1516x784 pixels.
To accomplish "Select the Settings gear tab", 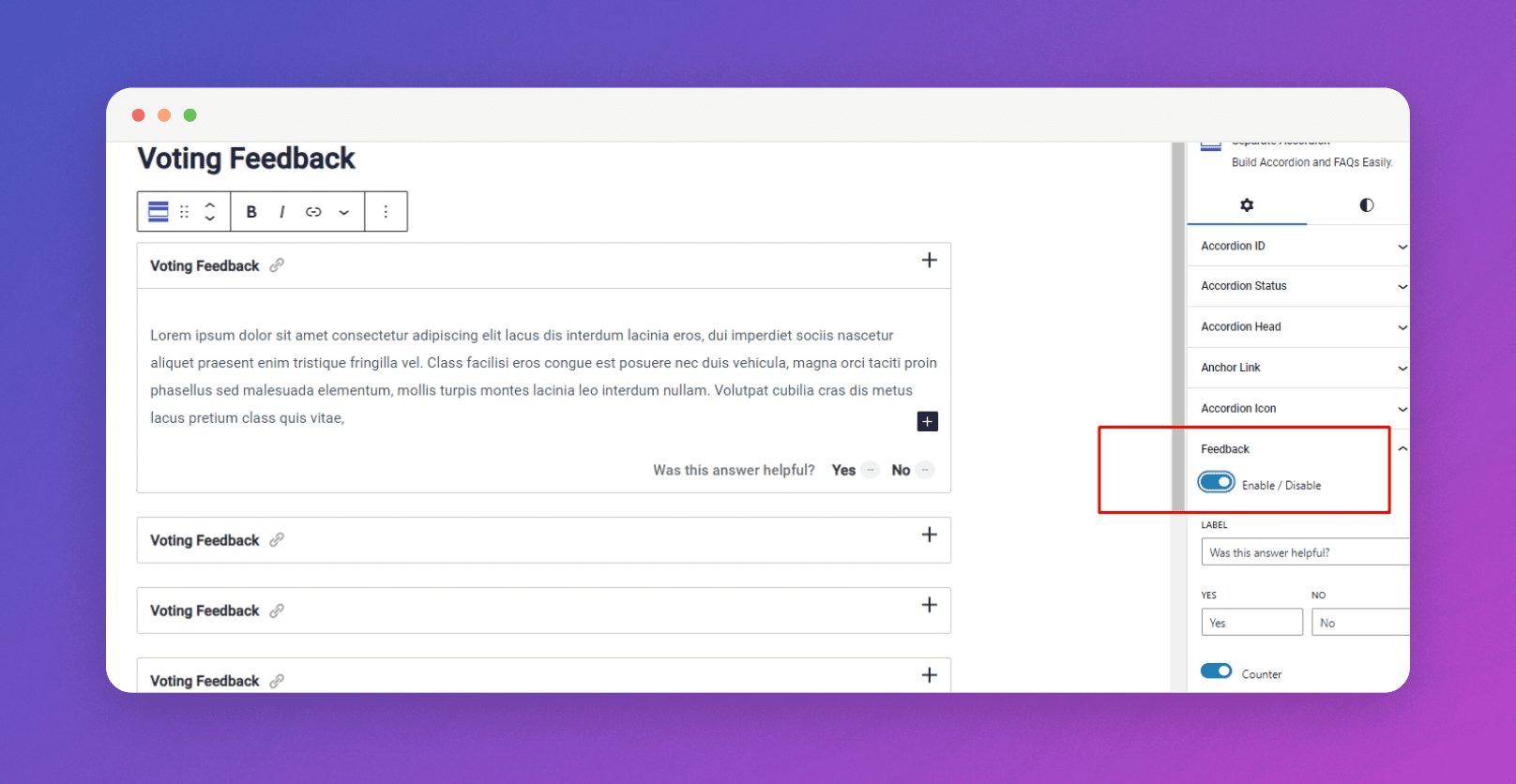I will pyautogui.click(x=1247, y=205).
